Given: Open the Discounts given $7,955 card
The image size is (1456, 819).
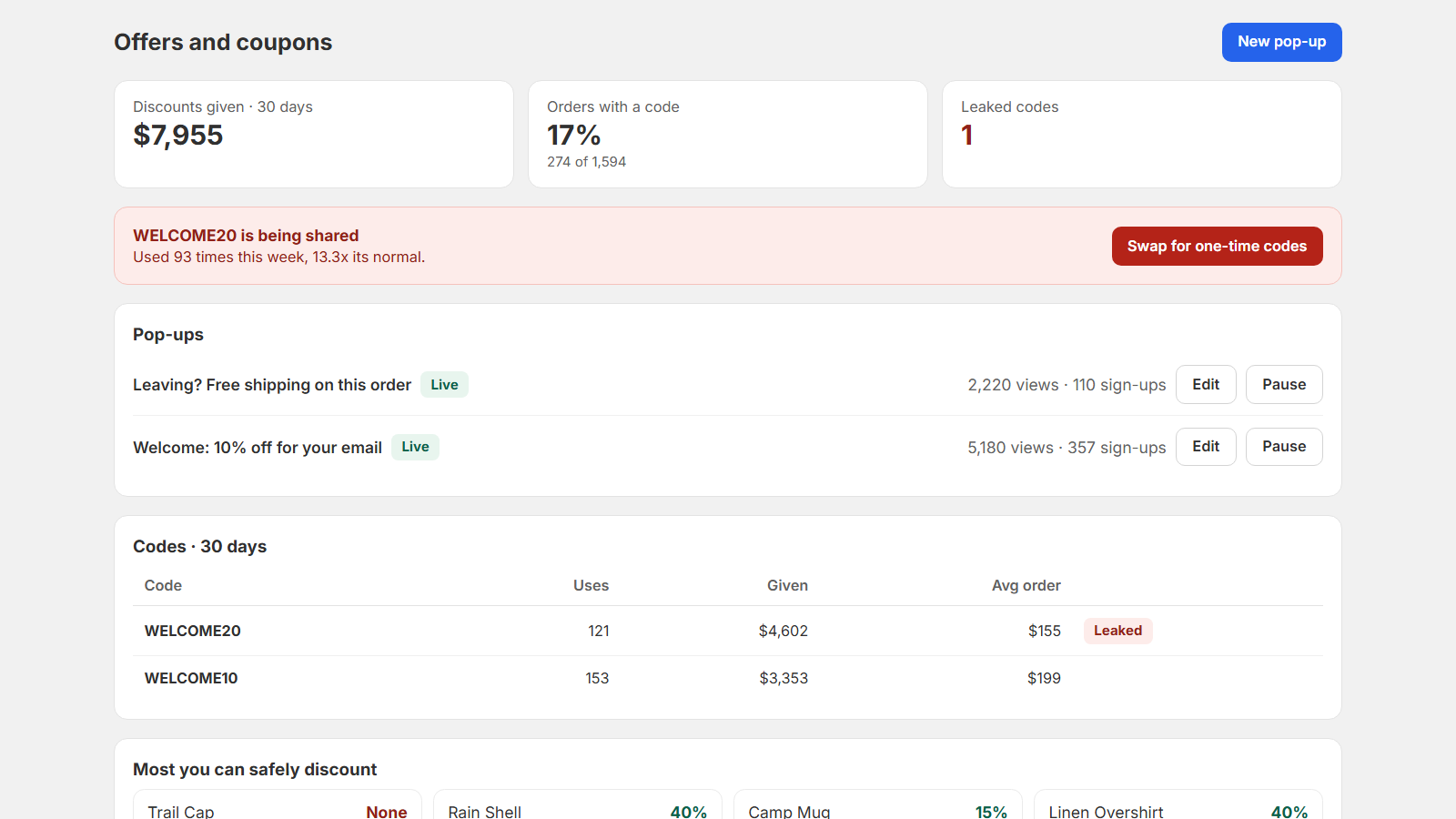Looking at the screenshot, I should 314,135.
